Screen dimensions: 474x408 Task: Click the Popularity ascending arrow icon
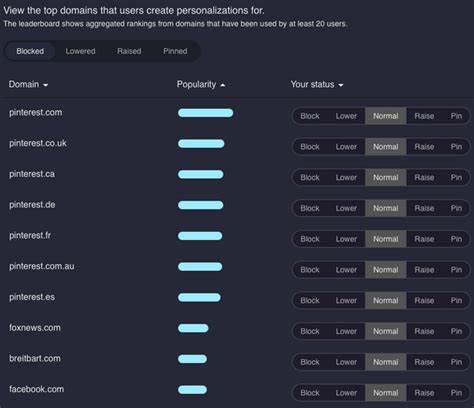click(223, 85)
